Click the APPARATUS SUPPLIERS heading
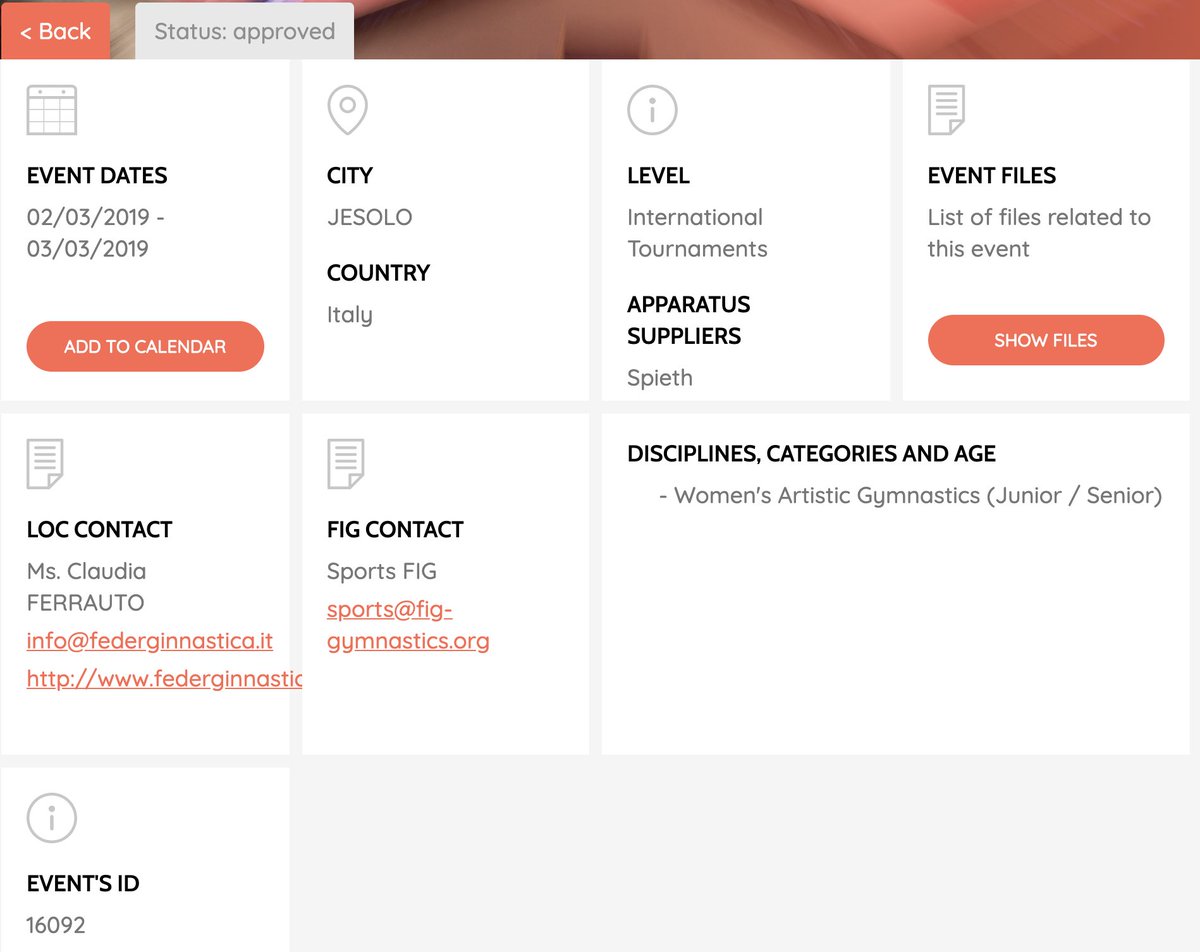The width and height of the screenshot is (1200, 952). click(x=688, y=320)
